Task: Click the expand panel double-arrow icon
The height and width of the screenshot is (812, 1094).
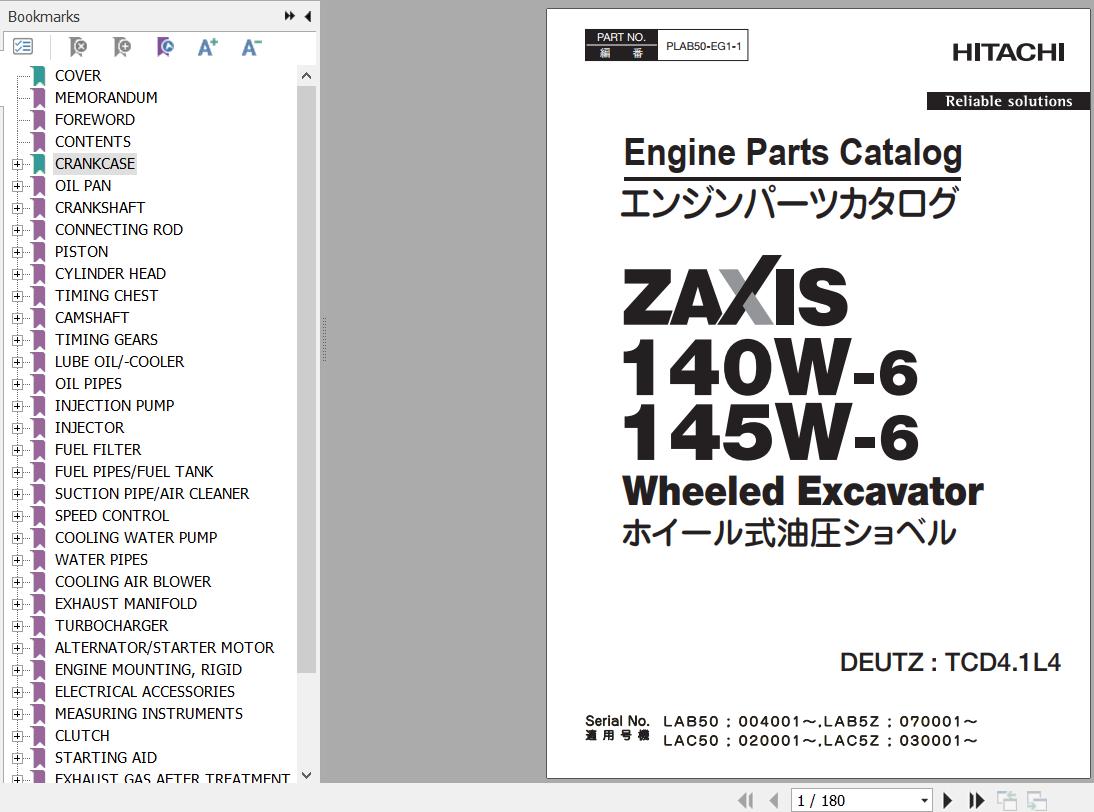Action: pyautogui.click(x=290, y=16)
